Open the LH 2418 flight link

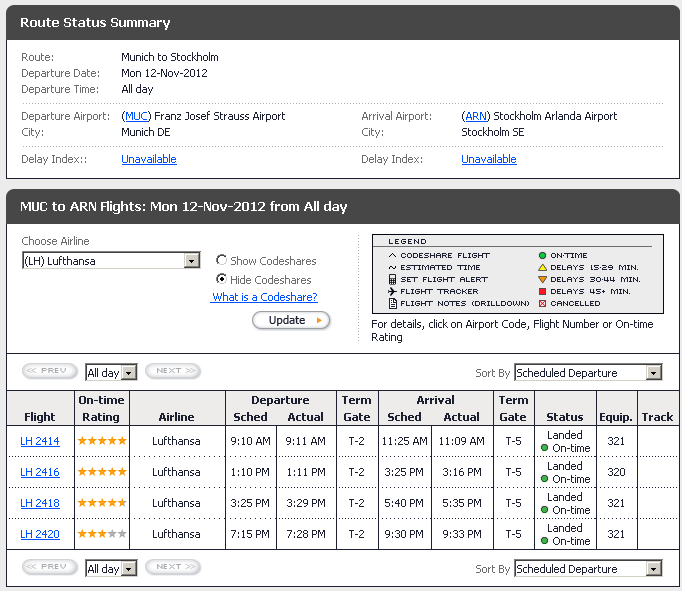(x=40, y=503)
